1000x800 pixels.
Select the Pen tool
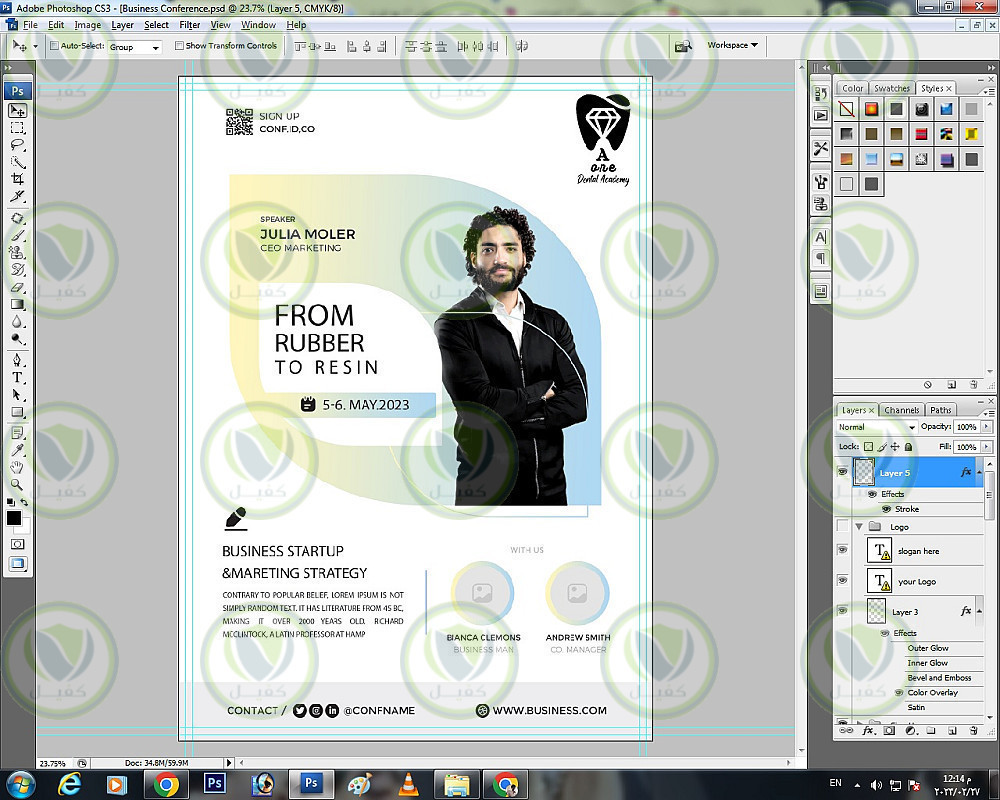tap(17, 360)
